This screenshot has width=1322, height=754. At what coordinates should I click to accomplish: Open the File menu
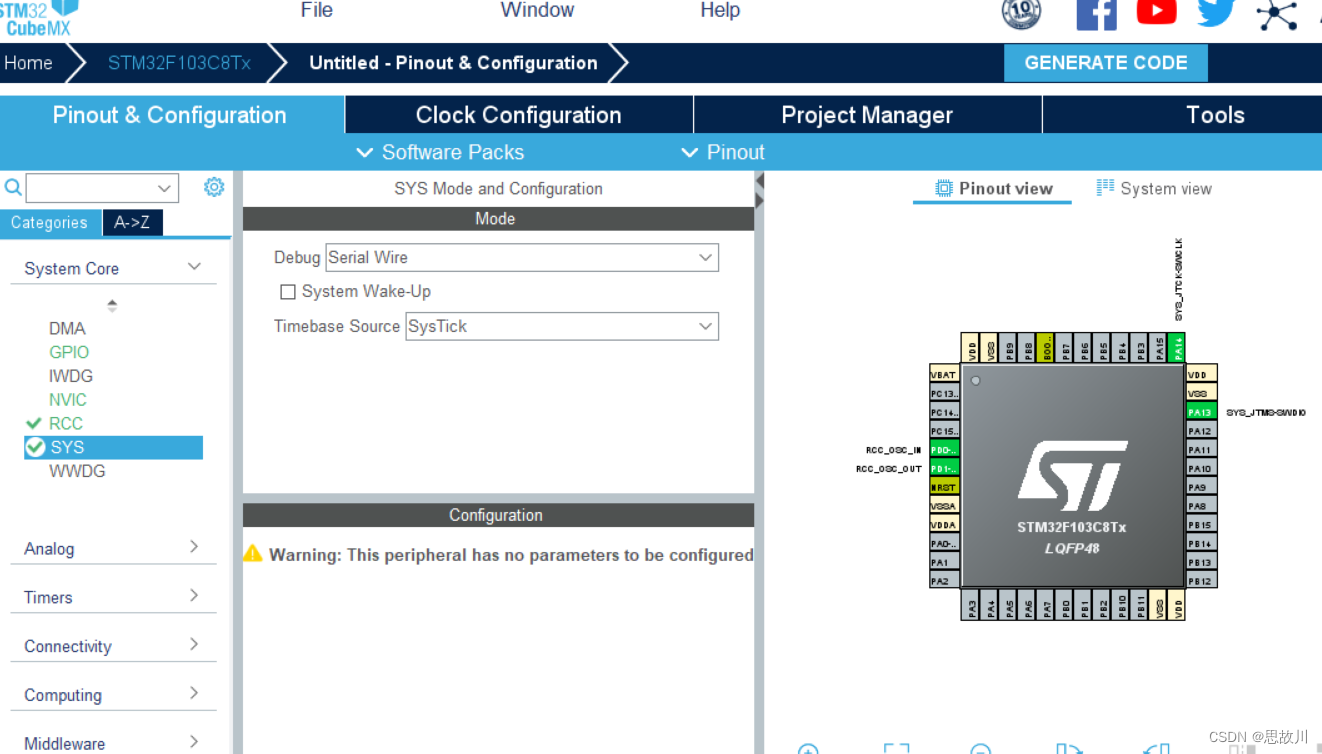pos(317,10)
